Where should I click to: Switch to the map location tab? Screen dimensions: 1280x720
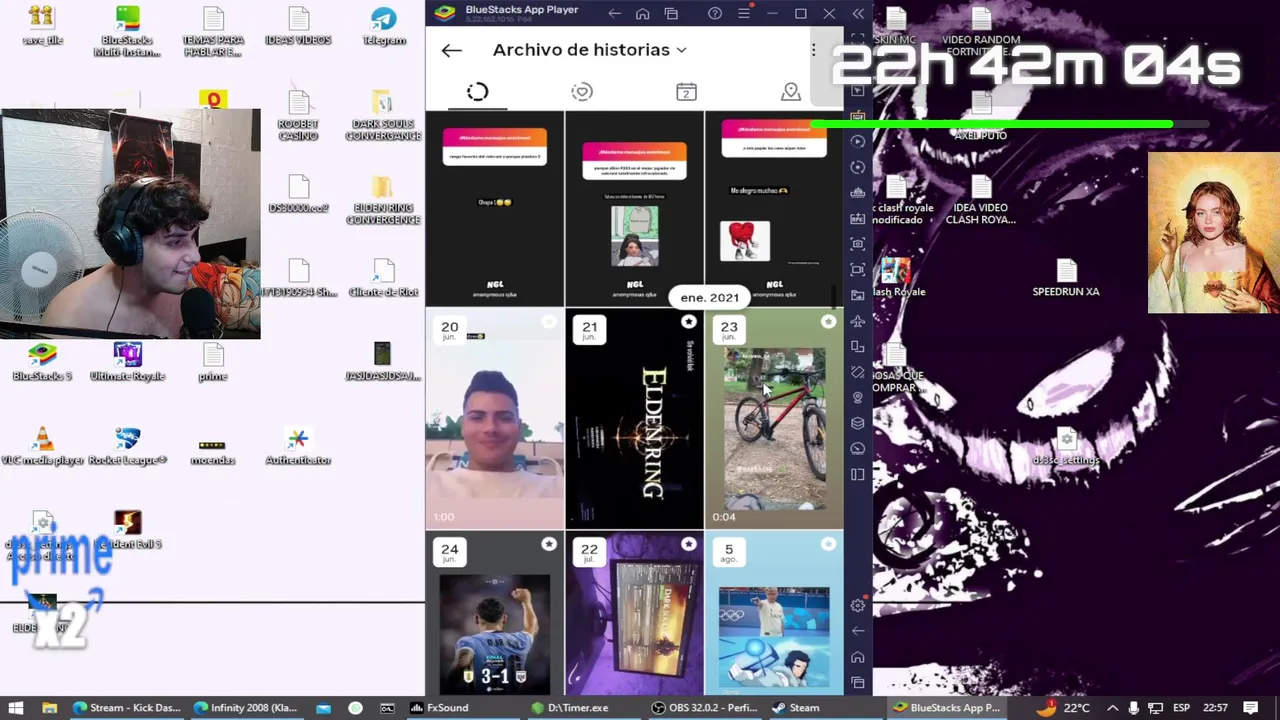pos(791,92)
